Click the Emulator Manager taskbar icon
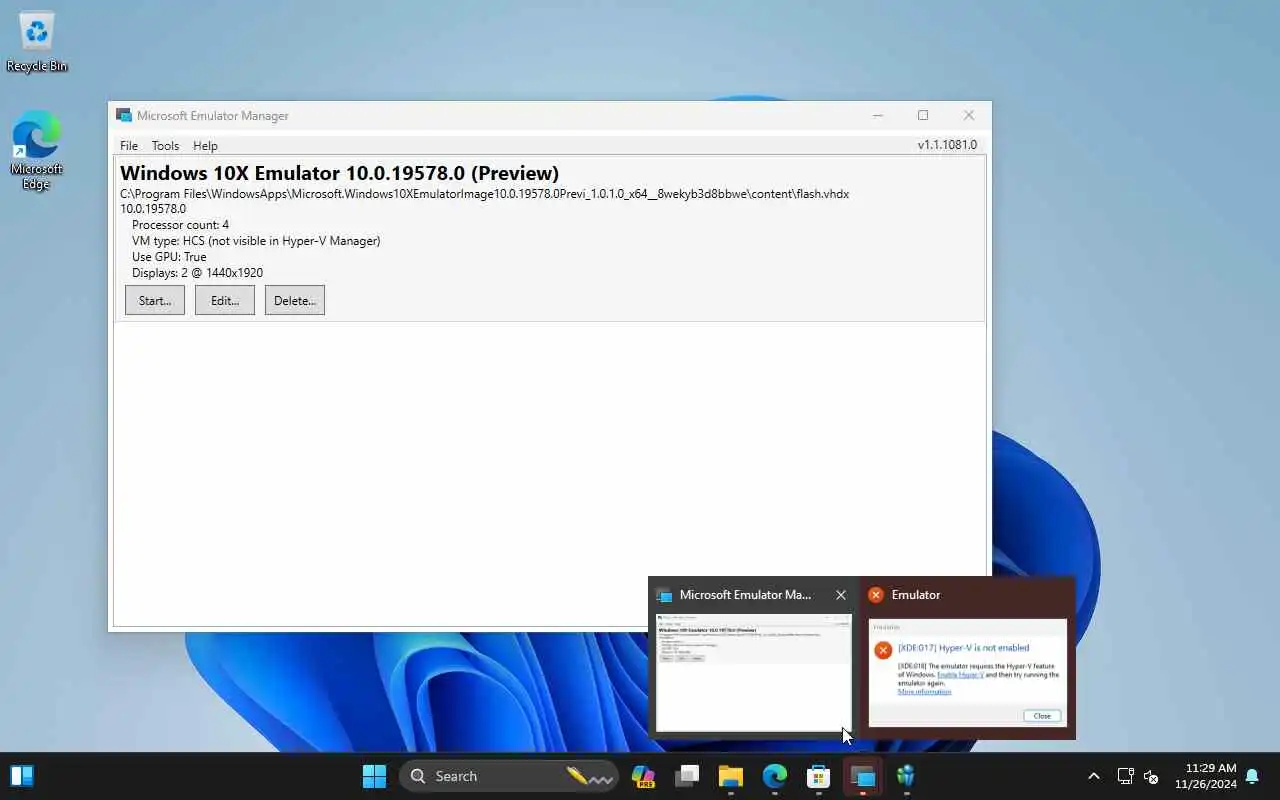The height and width of the screenshot is (800, 1280). coord(863,776)
